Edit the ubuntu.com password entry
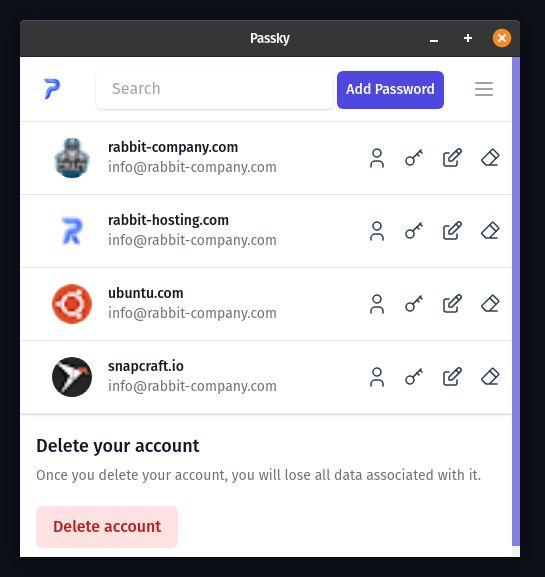 coord(452,304)
